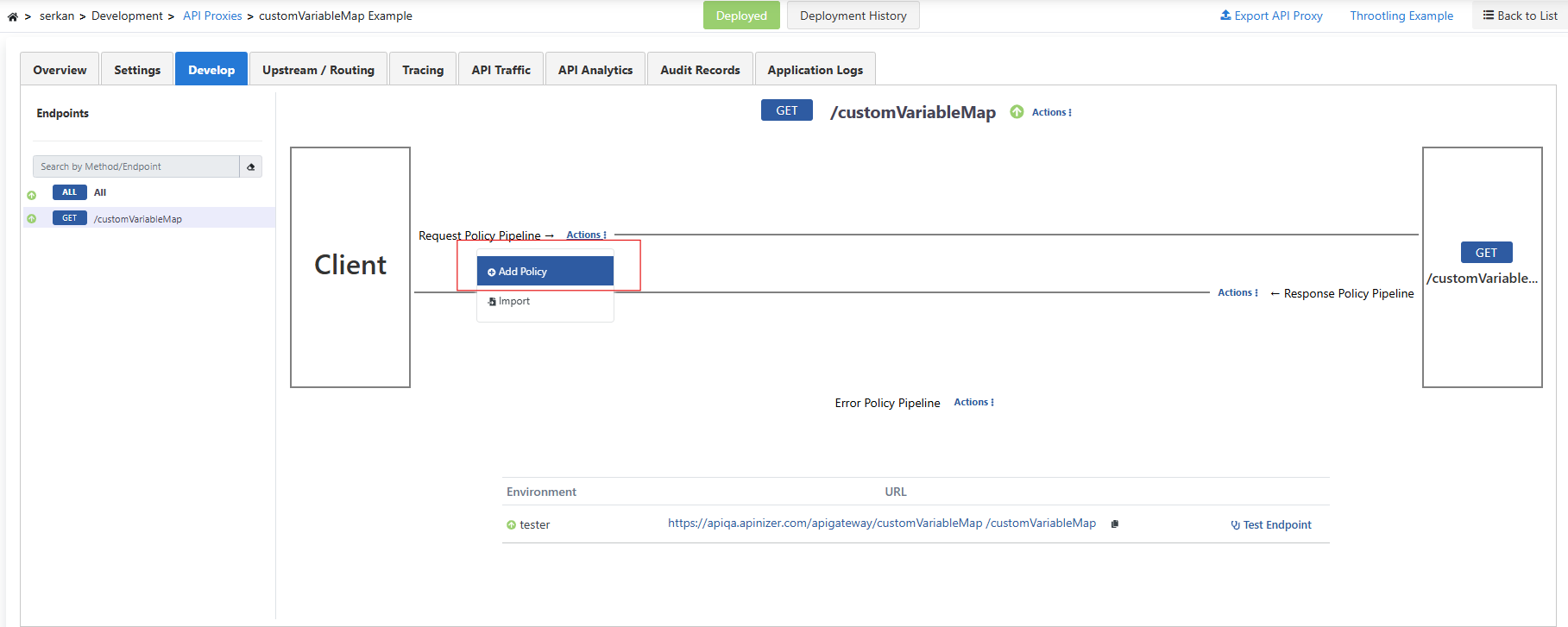Image resolution: width=1568 pixels, height=627 pixels.
Task: Focus the Search by Method/Endpoint field
Action: 136,166
